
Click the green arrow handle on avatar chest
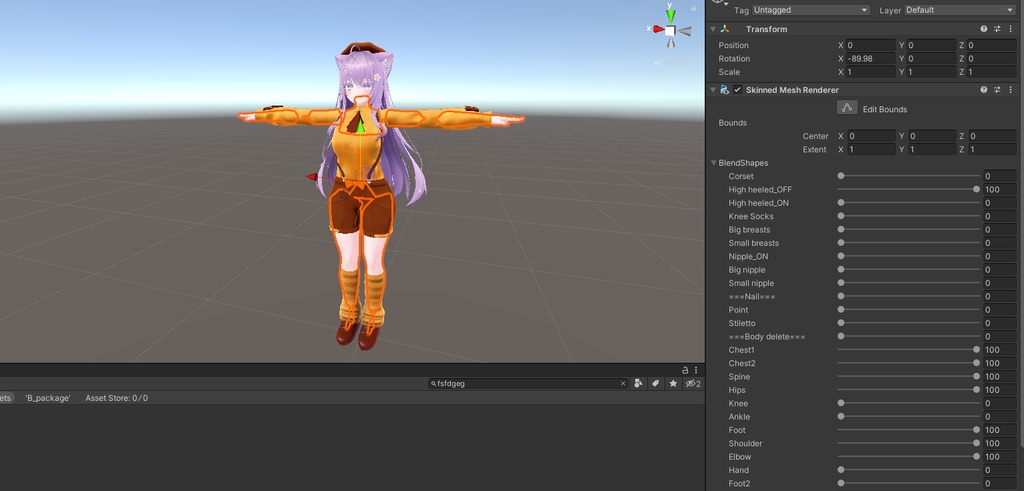pos(360,126)
